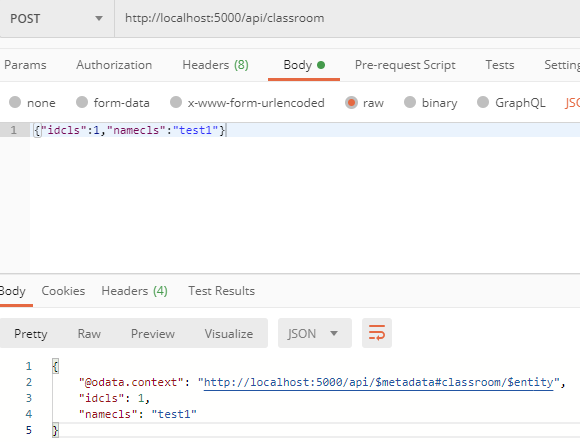Open the request Headers (8) tab
The width and height of the screenshot is (580, 442).
[x=215, y=65]
